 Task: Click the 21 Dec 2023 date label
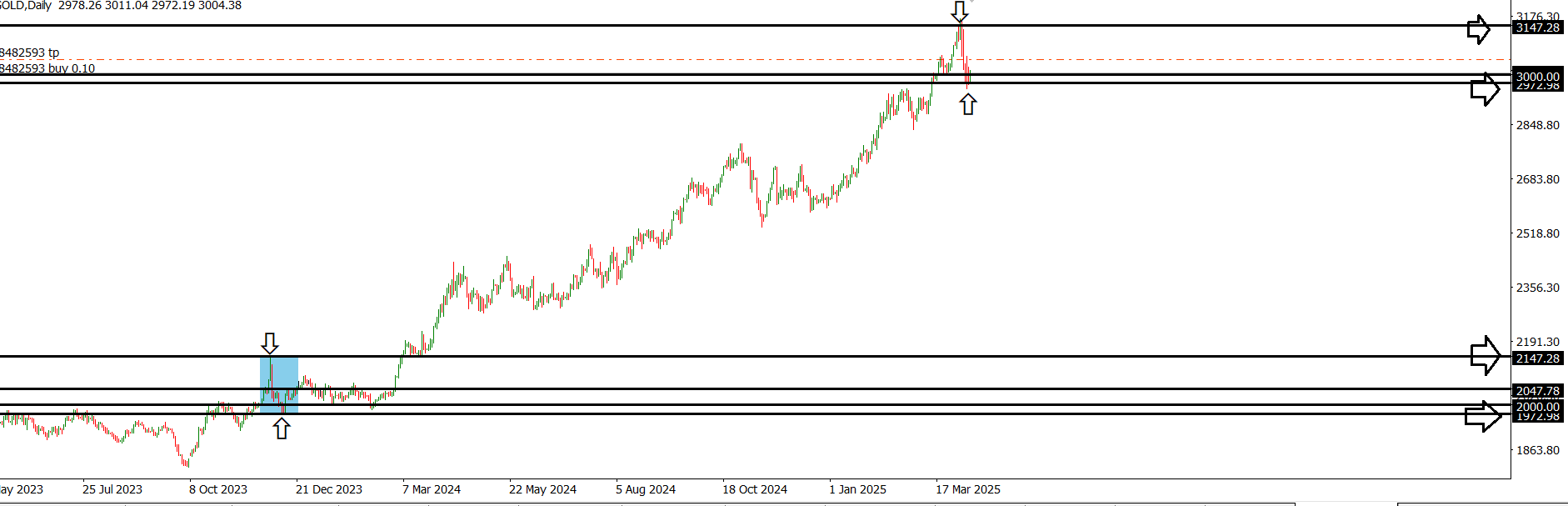(x=329, y=489)
